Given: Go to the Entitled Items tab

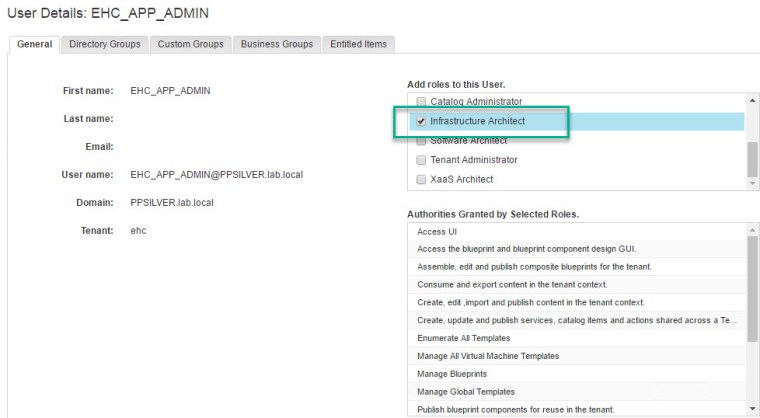Looking at the screenshot, I should click(x=359, y=44).
